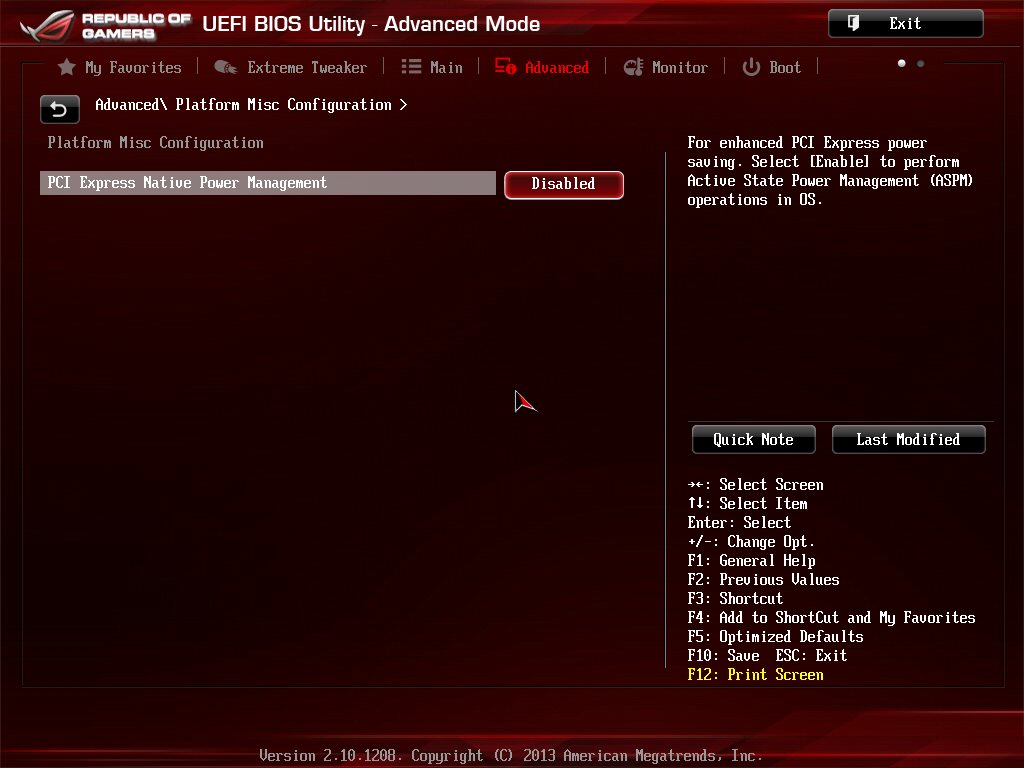Click the back arrow return button
This screenshot has width=1024, height=768.
pos(59,109)
